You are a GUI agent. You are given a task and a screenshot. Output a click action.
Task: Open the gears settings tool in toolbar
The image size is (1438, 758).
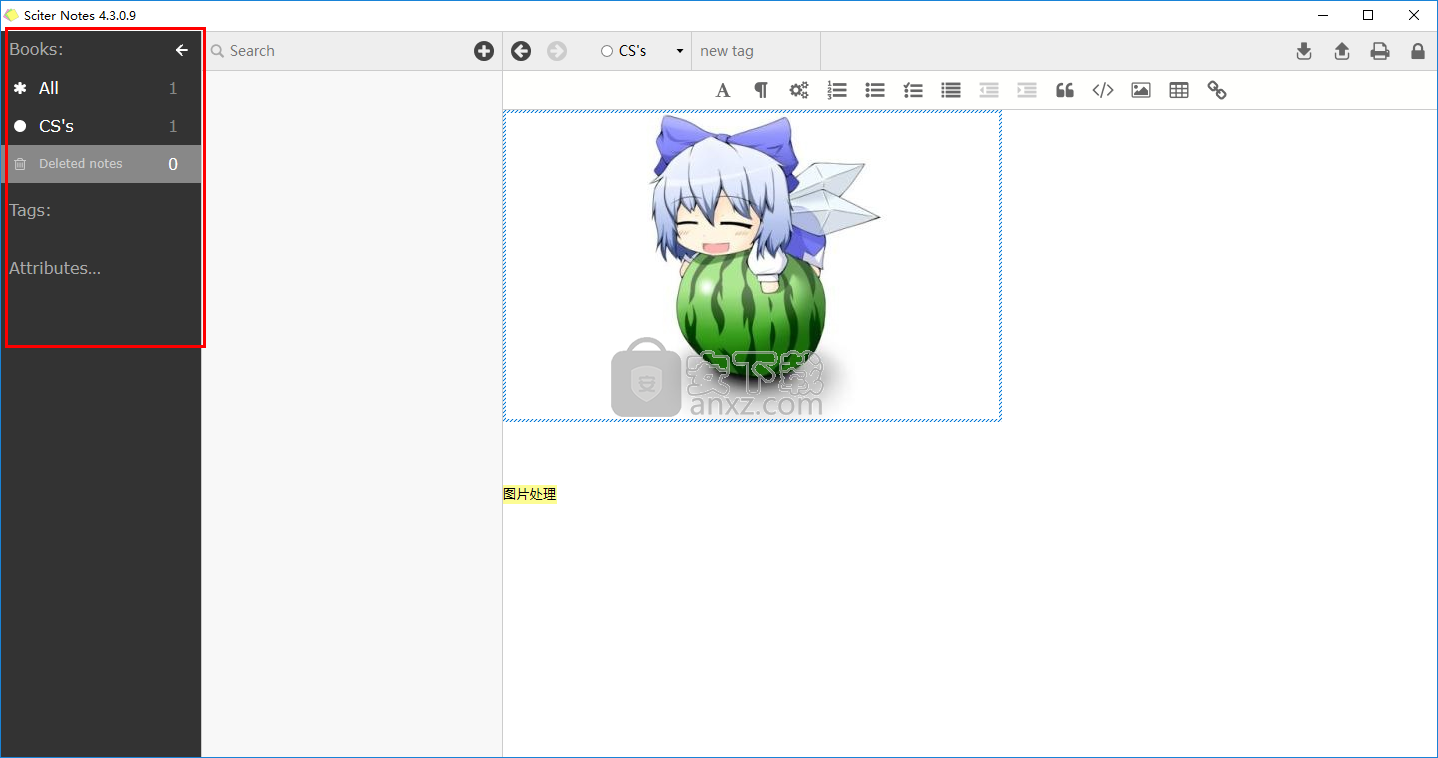tap(799, 90)
